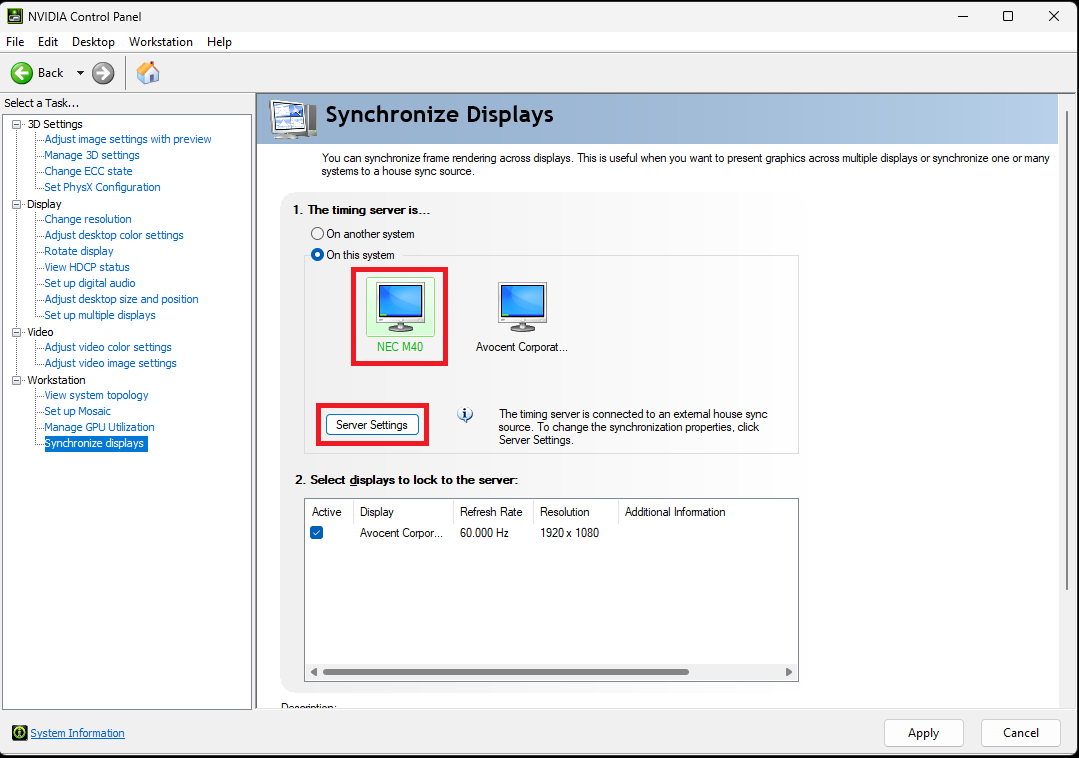Click the Display column header
This screenshot has width=1079, height=758.
[403, 512]
